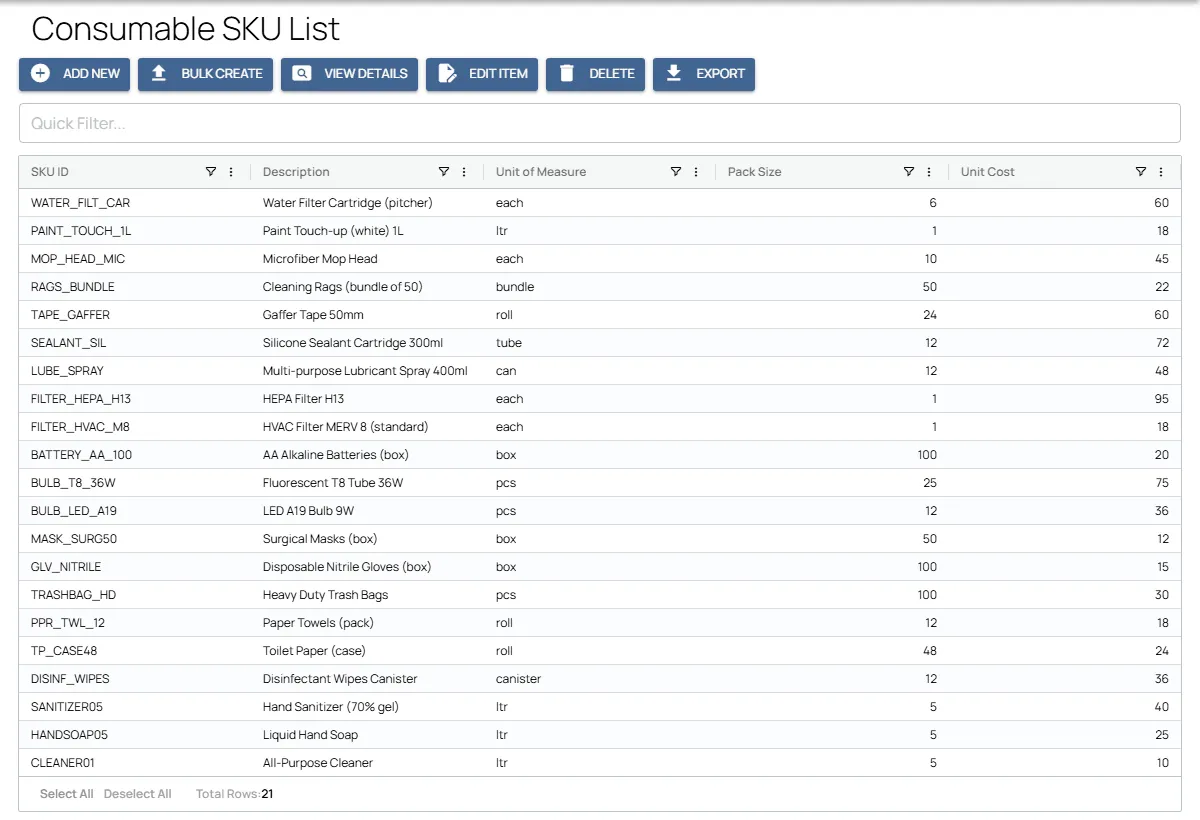Image resolution: width=1200 pixels, height=820 pixels.
Task: Open the Description column filter funnel
Action: pos(444,172)
